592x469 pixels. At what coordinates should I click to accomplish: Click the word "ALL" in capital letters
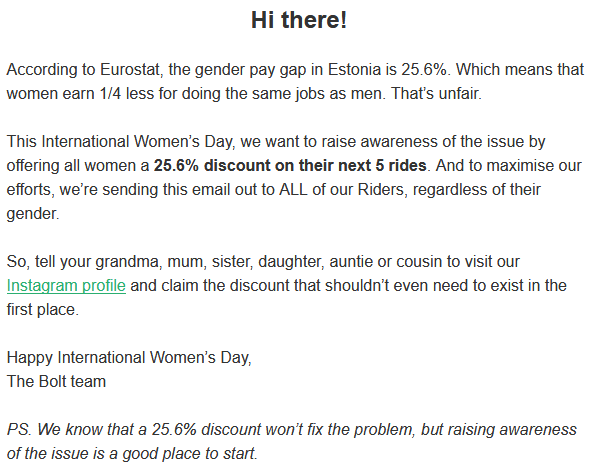click(293, 190)
